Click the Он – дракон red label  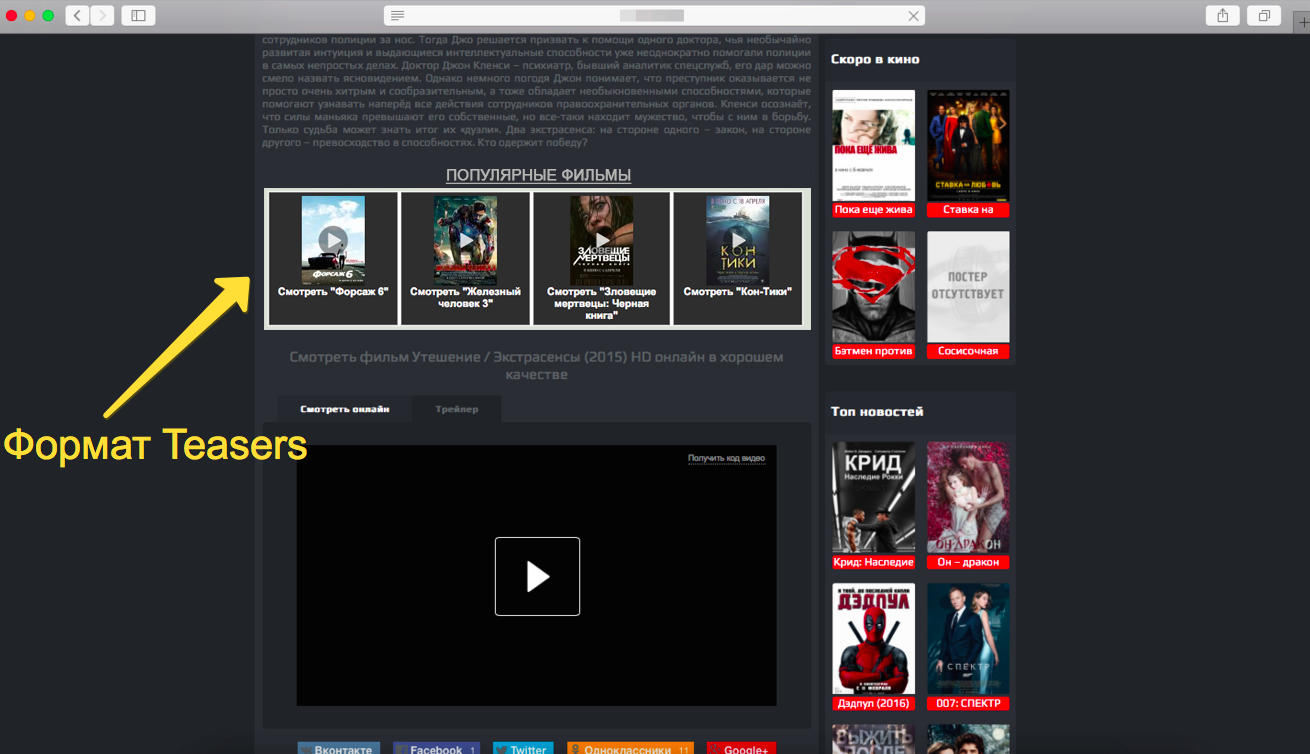coord(968,562)
